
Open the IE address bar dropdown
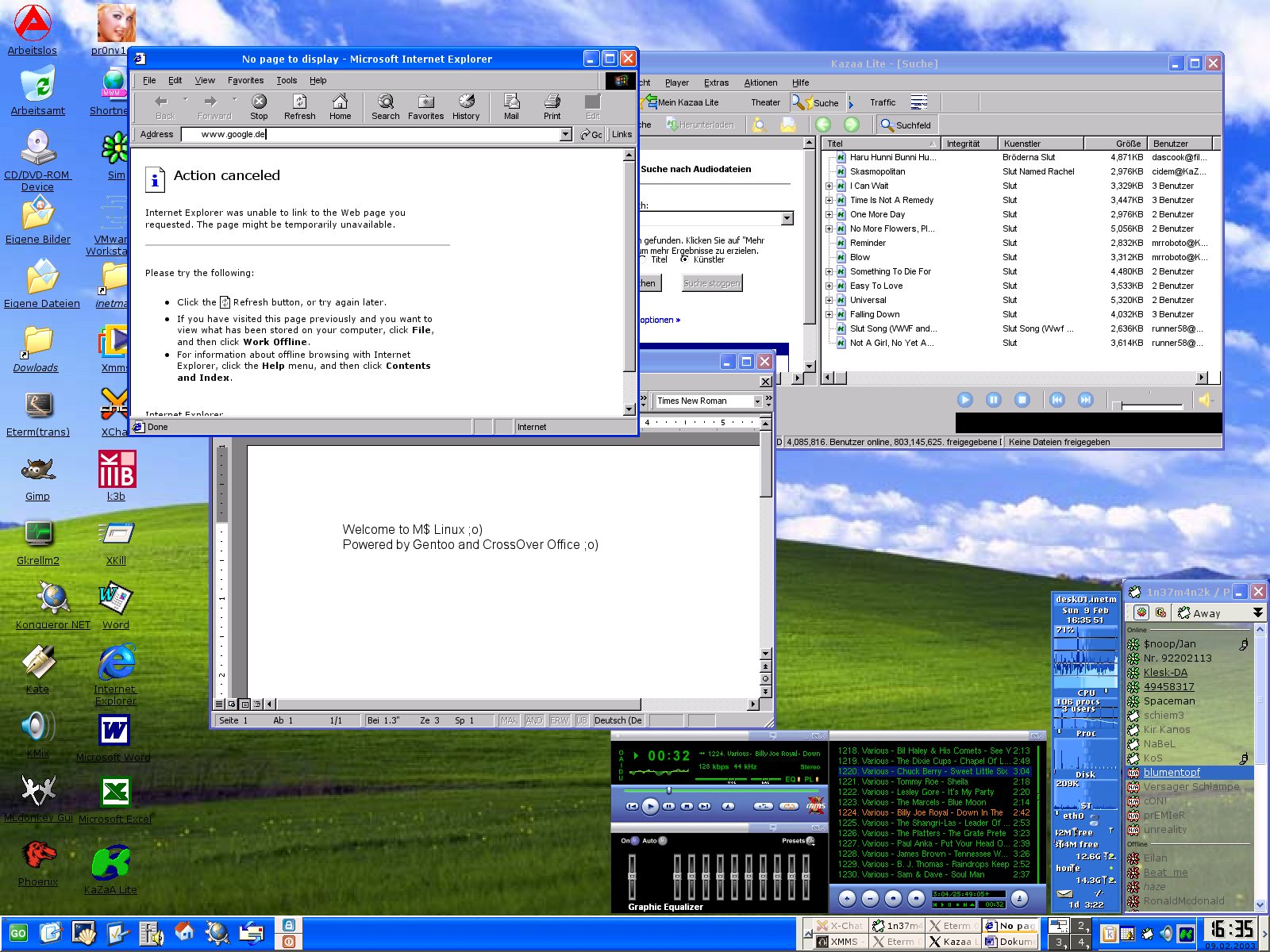pyautogui.click(x=565, y=135)
